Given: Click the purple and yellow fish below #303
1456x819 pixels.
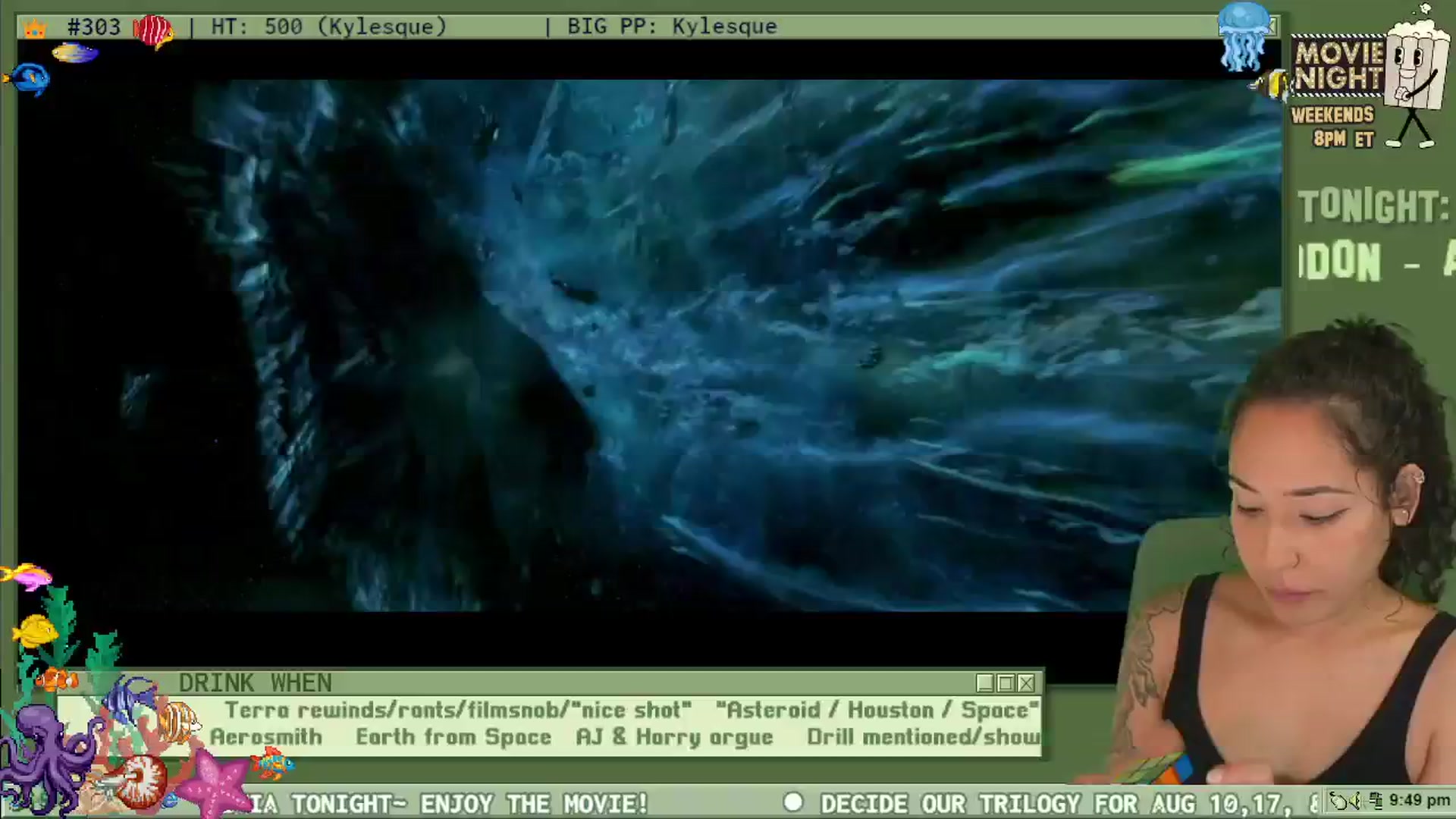Looking at the screenshot, I should (x=75, y=53).
